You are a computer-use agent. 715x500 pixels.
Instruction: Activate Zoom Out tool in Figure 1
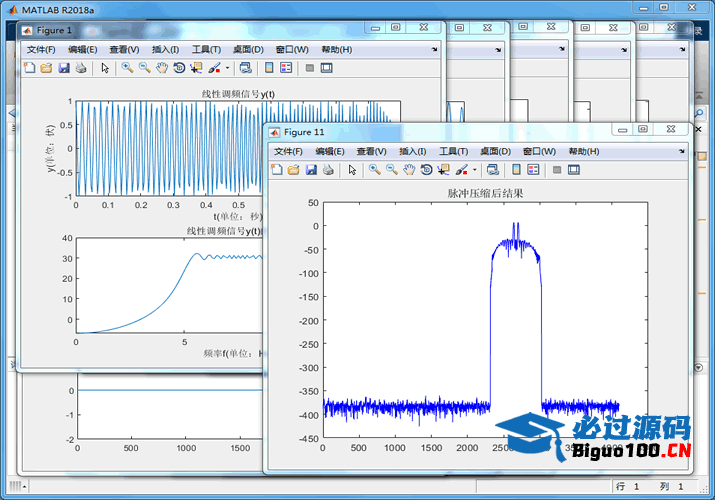145,68
